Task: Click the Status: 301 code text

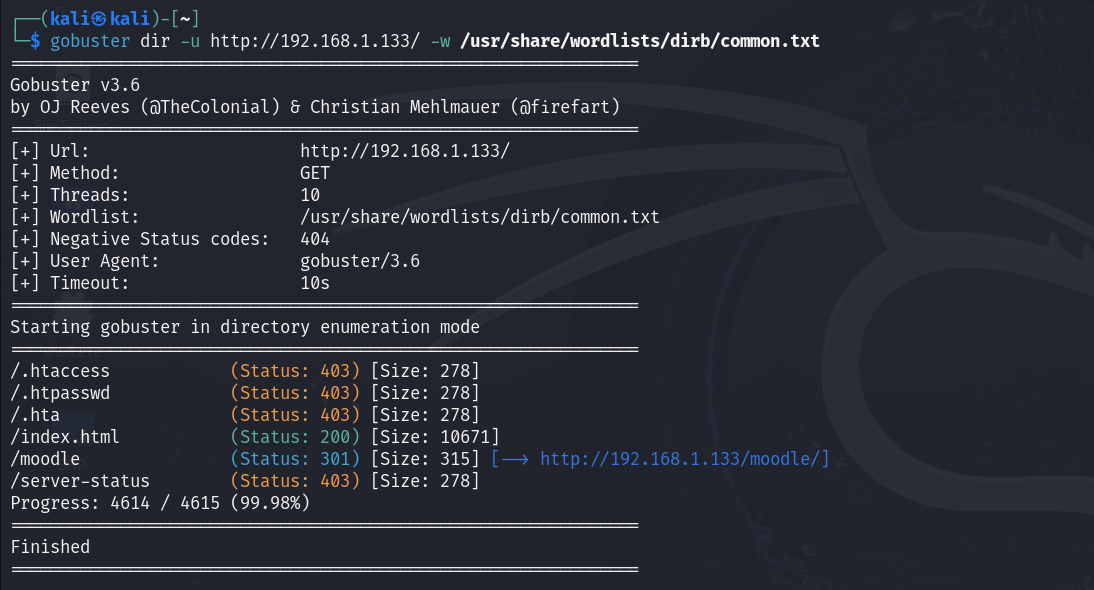Action: click(x=295, y=459)
